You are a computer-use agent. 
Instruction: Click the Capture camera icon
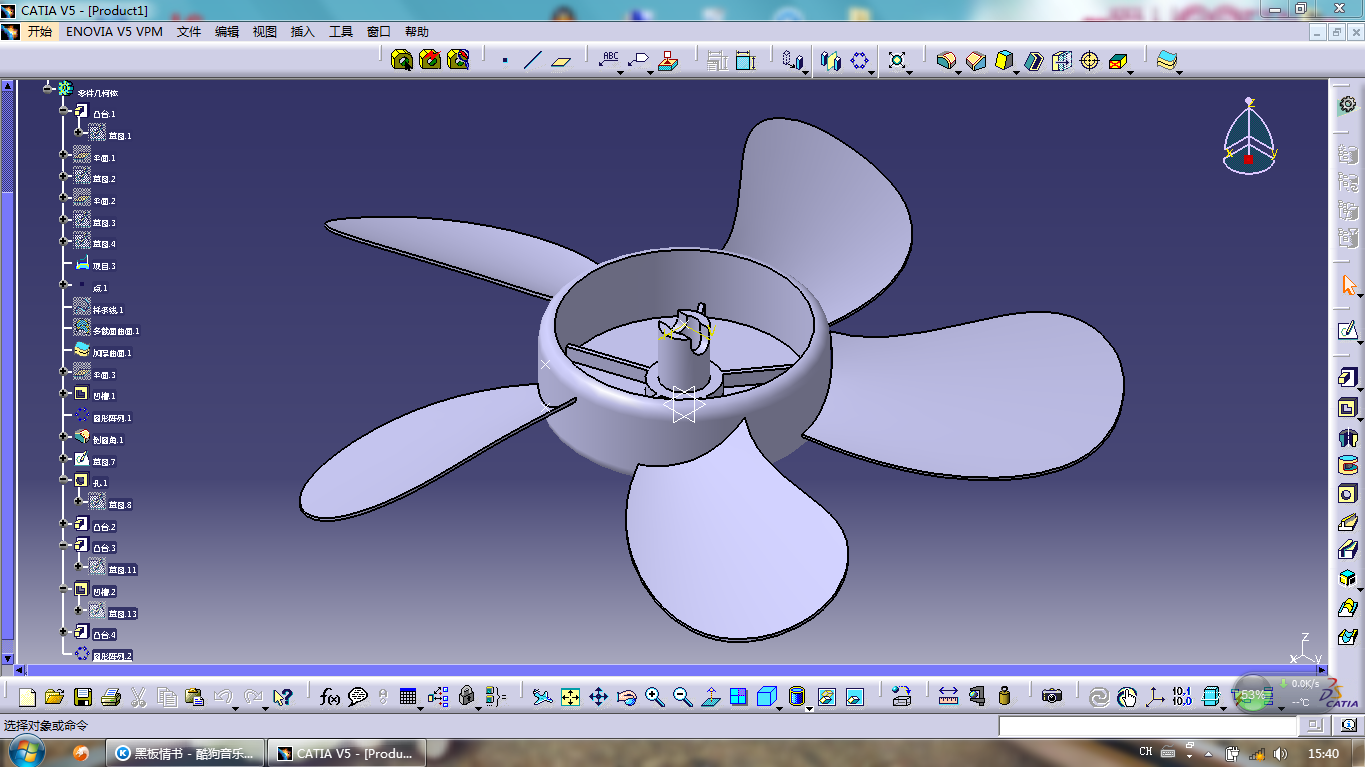click(x=1052, y=697)
